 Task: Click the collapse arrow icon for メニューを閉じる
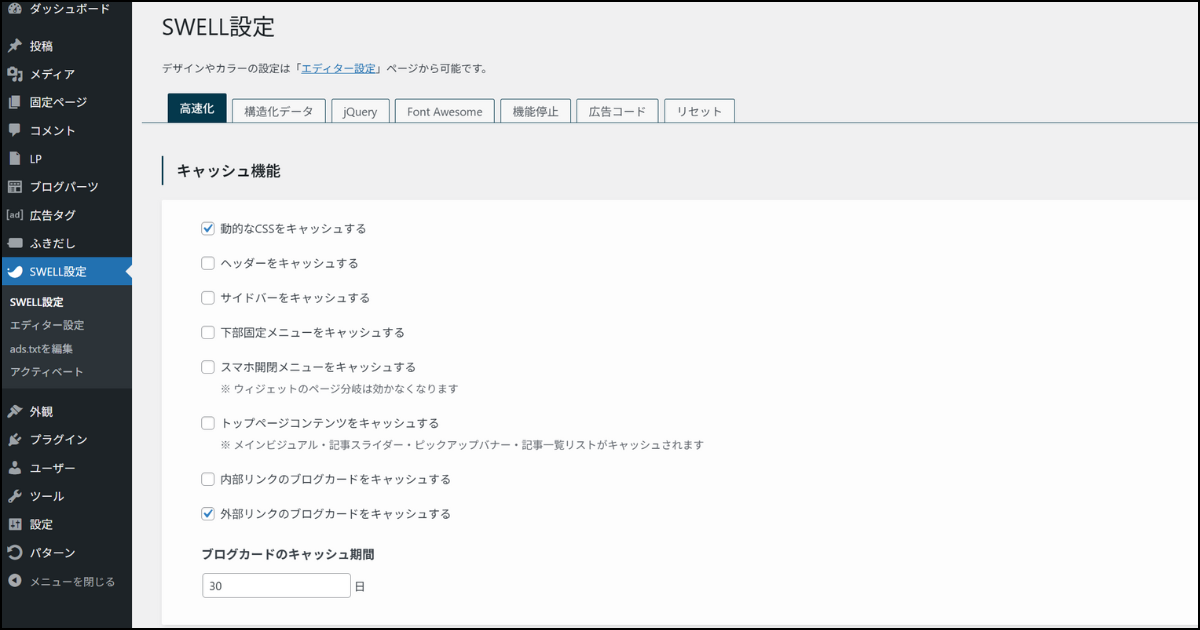coord(15,581)
